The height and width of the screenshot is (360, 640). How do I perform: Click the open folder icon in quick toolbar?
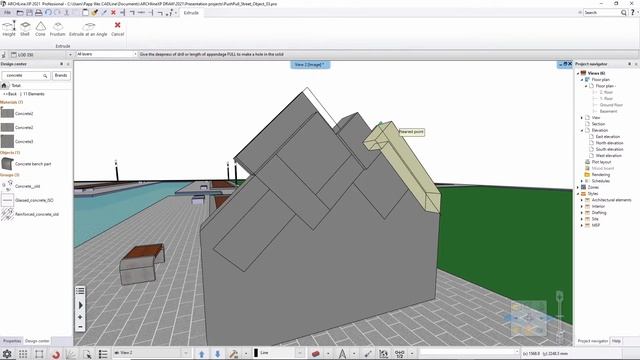click(20, 13)
